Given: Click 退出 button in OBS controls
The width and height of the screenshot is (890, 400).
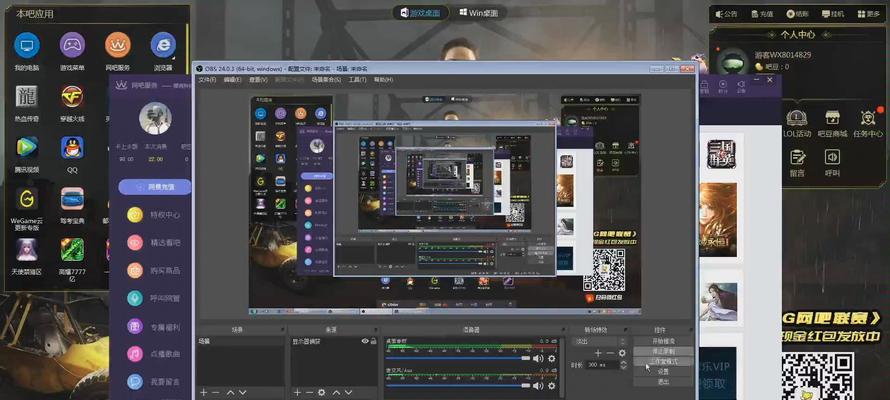Looking at the screenshot, I should tap(663, 382).
